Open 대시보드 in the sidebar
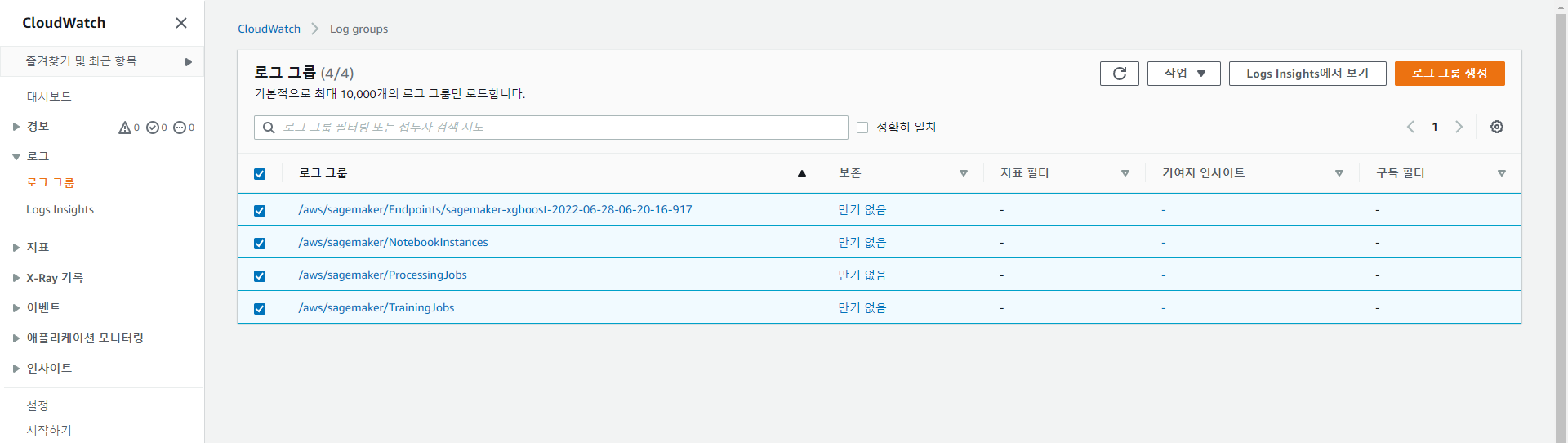 (49, 96)
